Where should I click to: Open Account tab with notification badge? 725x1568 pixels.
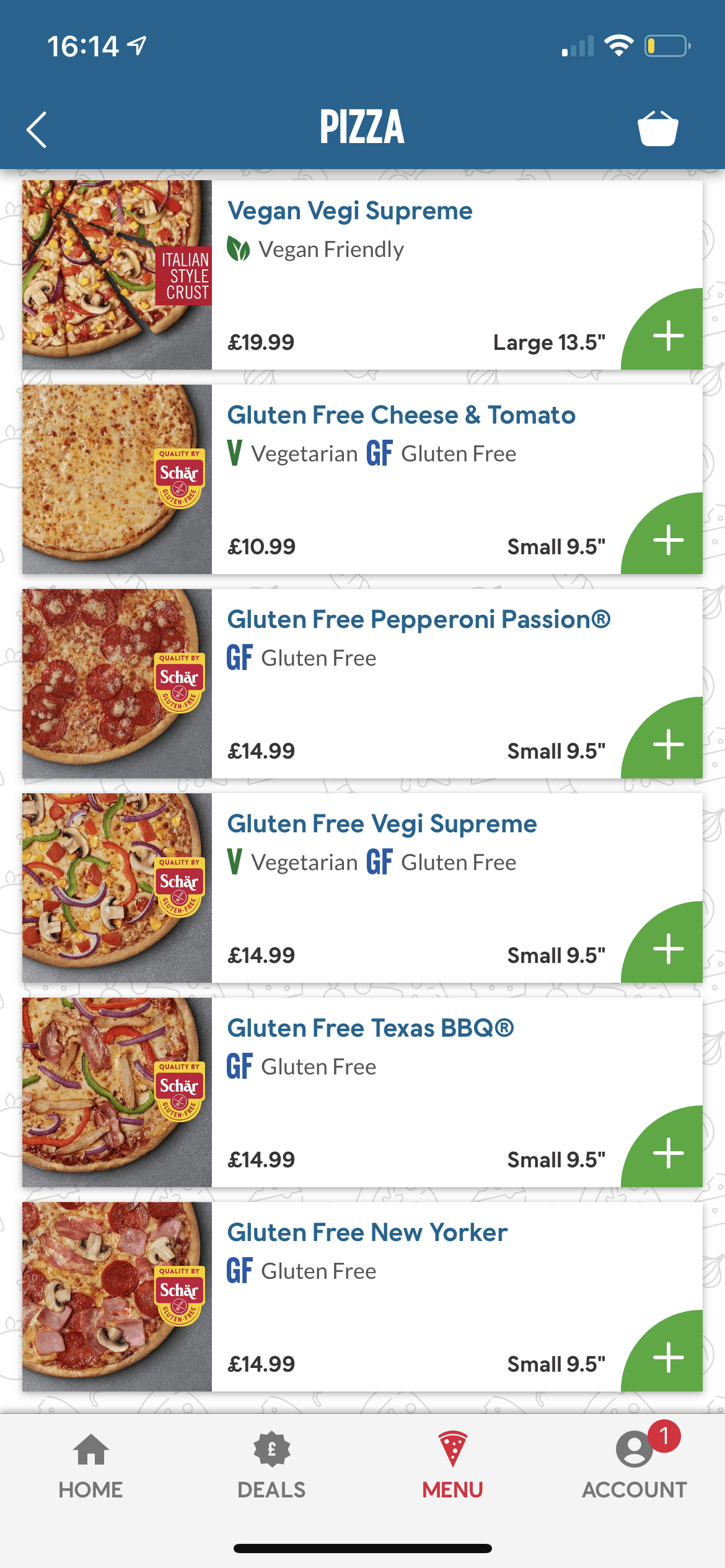pyautogui.click(x=634, y=1466)
